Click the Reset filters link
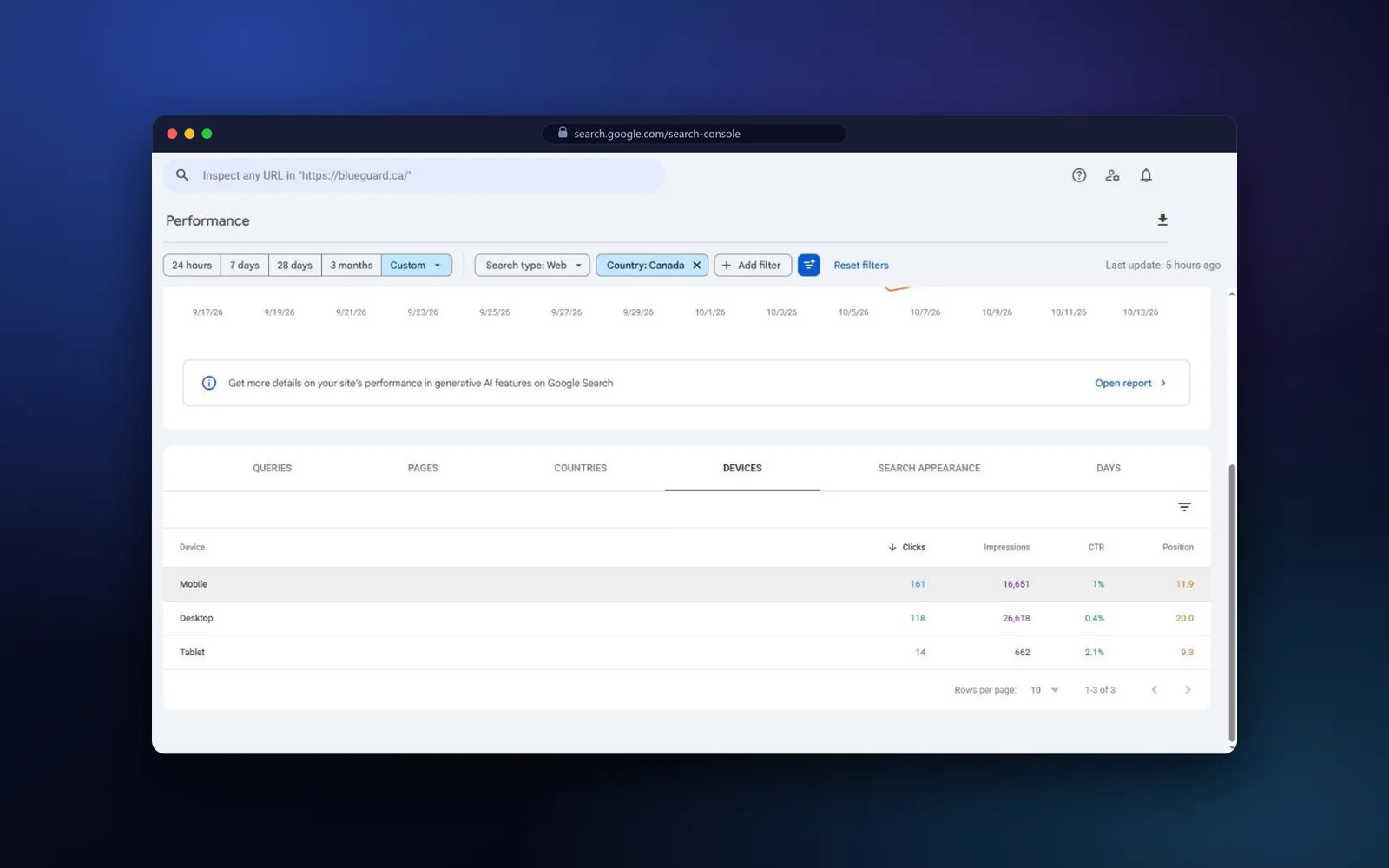This screenshot has width=1389, height=868. pyautogui.click(x=861, y=266)
